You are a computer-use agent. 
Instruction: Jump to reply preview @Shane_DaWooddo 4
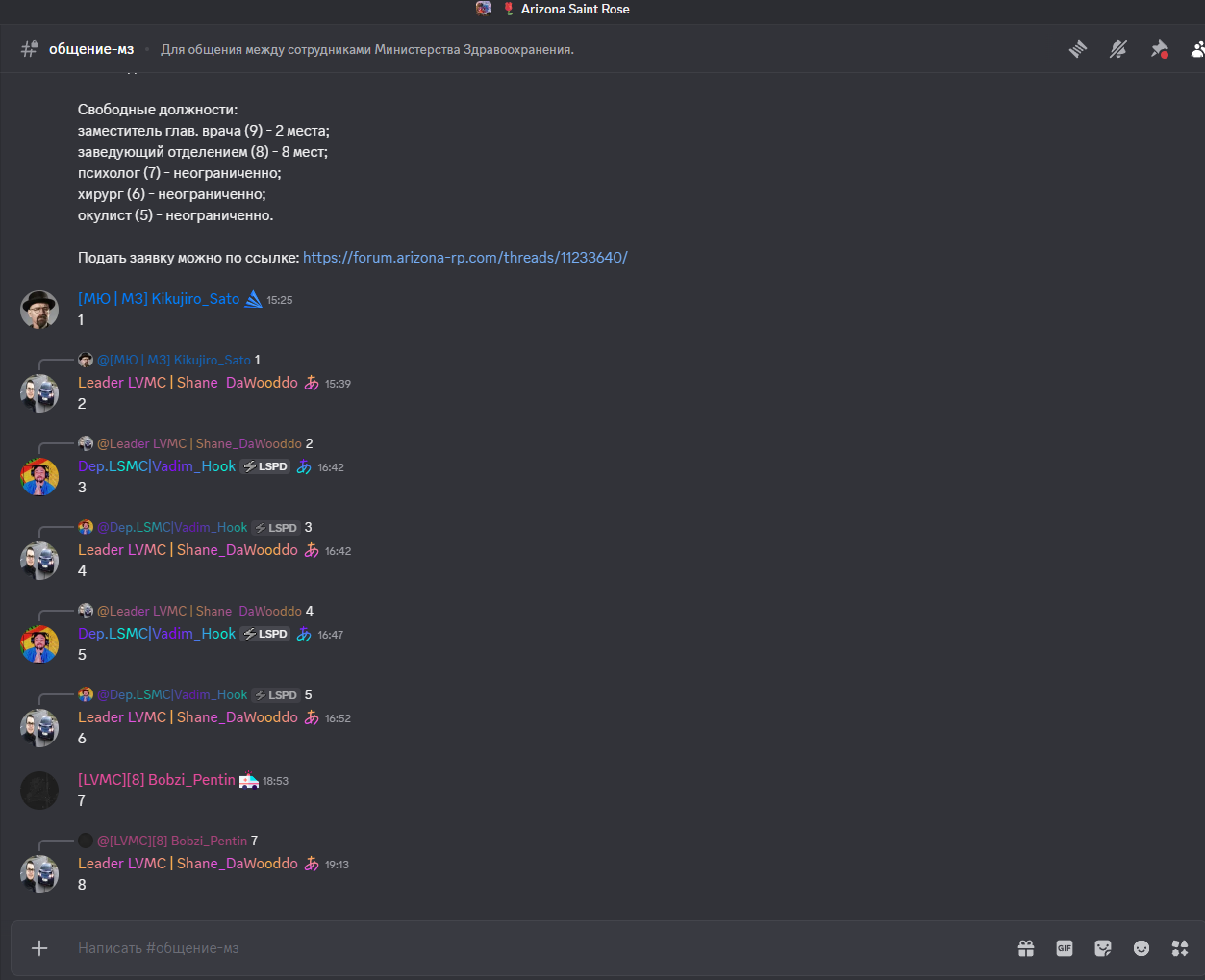point(205,611)
